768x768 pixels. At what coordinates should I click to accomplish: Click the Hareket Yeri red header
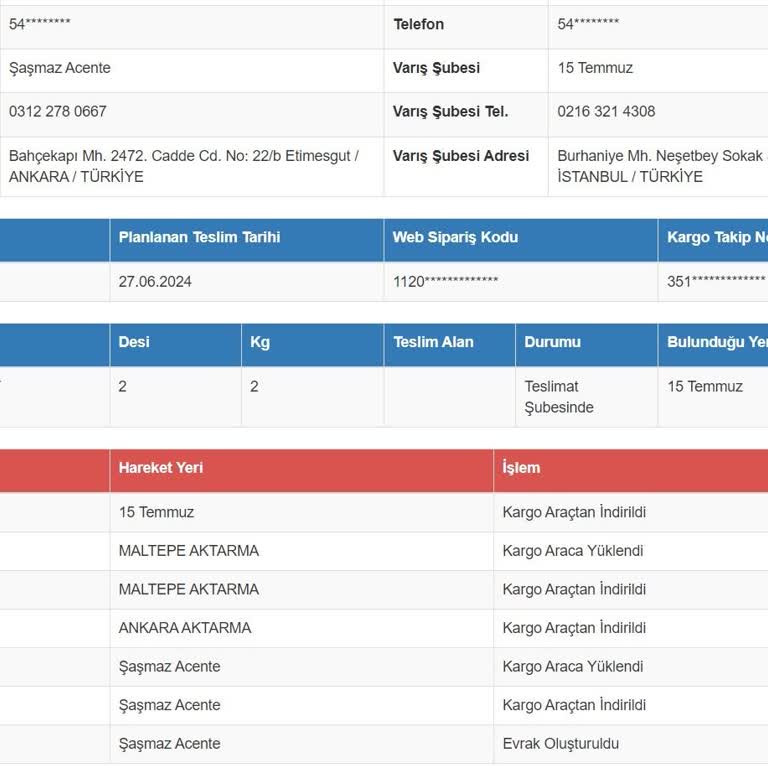[160, 468]
